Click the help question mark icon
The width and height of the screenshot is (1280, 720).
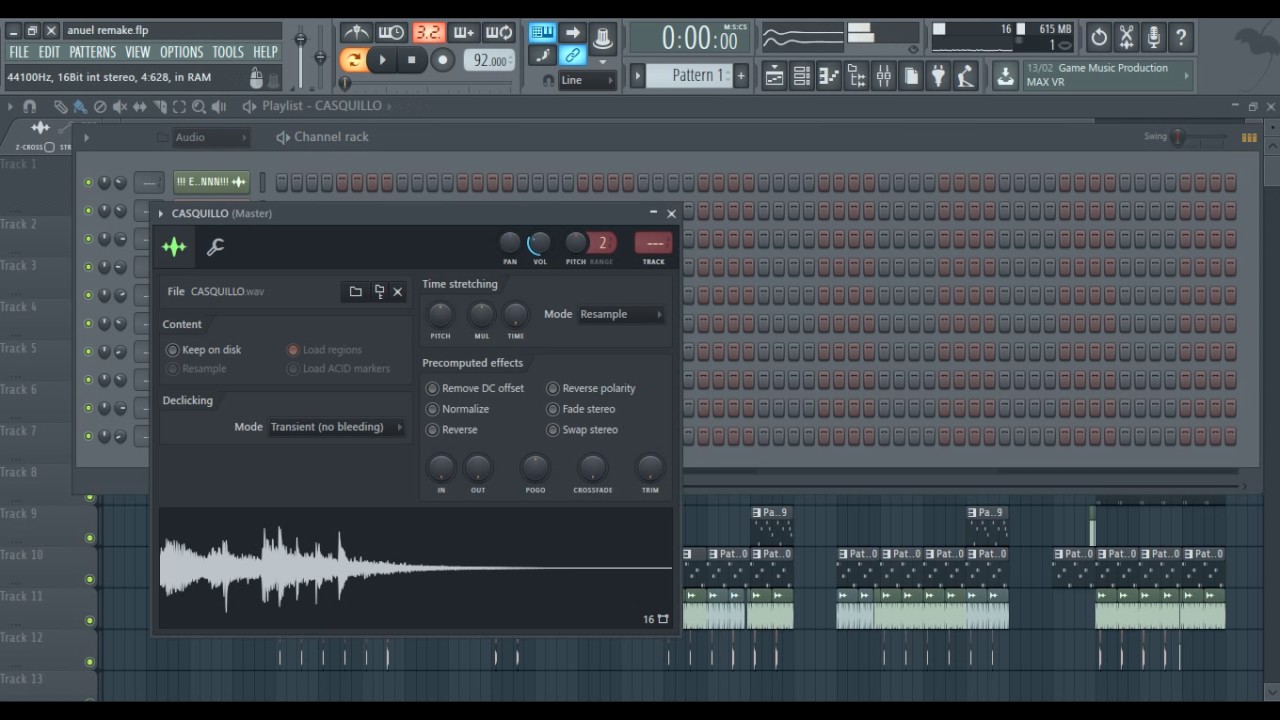point(1180,37)
